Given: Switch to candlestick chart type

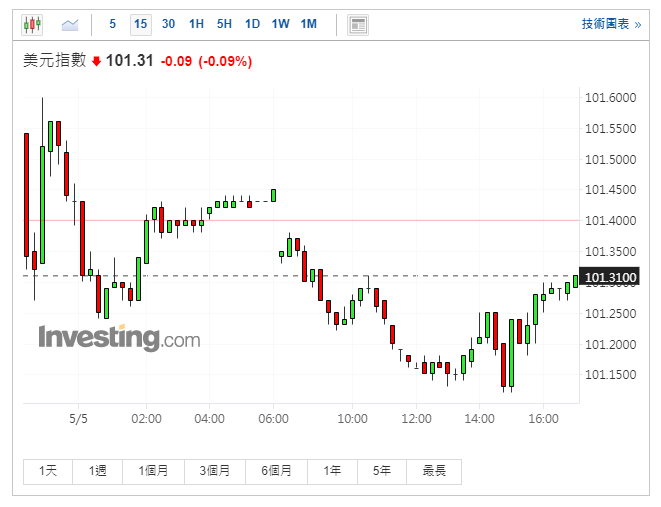Looking at the screenshot, I should [32, 24].
